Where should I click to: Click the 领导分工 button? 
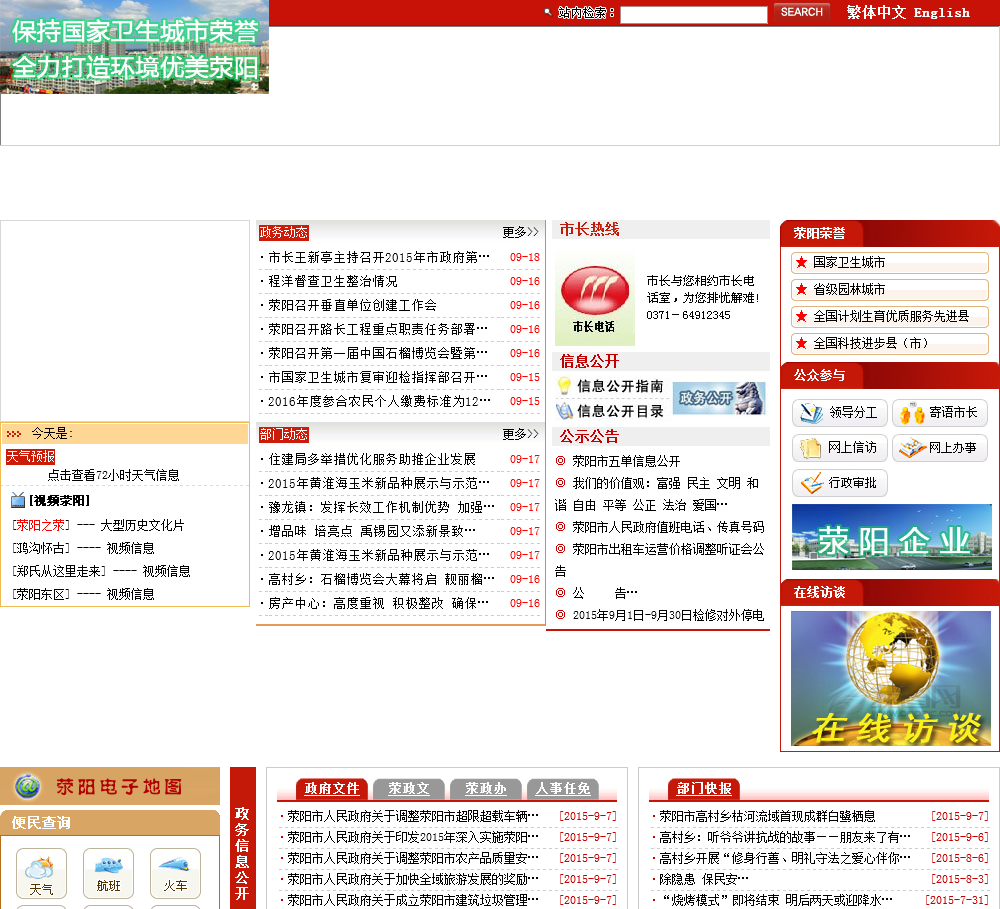839,413
